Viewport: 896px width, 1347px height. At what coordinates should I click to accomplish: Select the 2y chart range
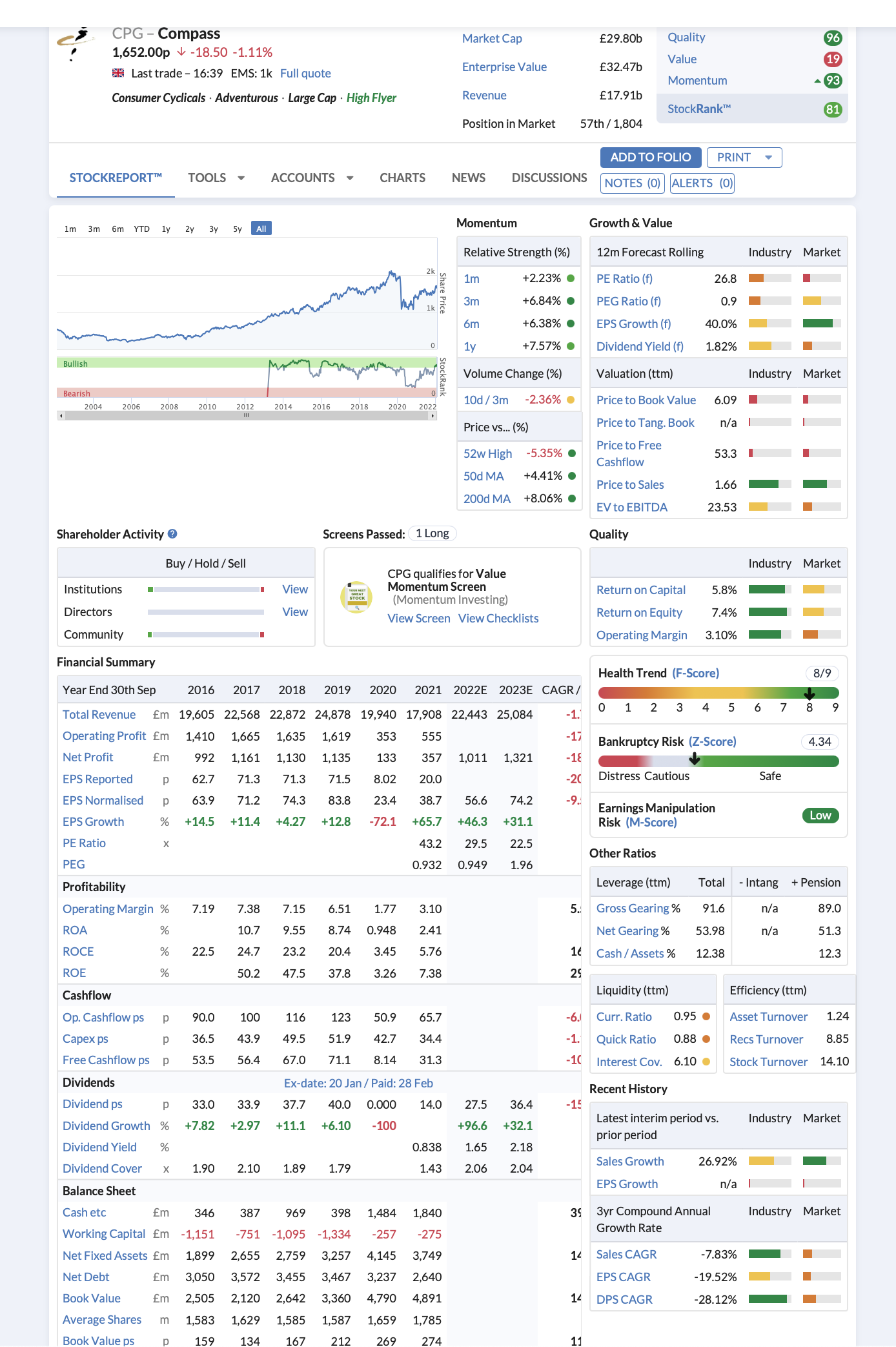tap(190, 229)
